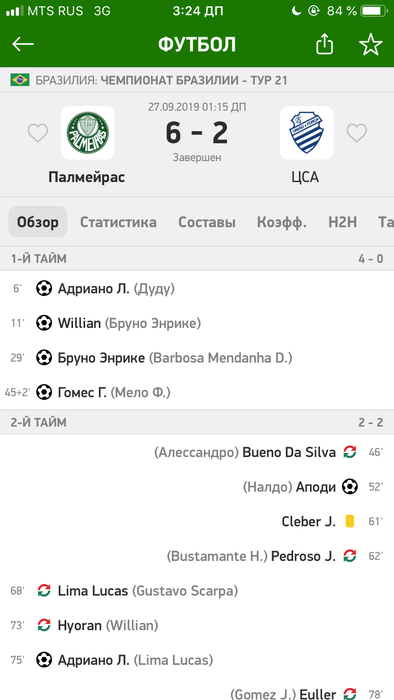Tap Willian goal event at 11'
Viewport: 394px width, 700px height.
(x=197, y=323)
